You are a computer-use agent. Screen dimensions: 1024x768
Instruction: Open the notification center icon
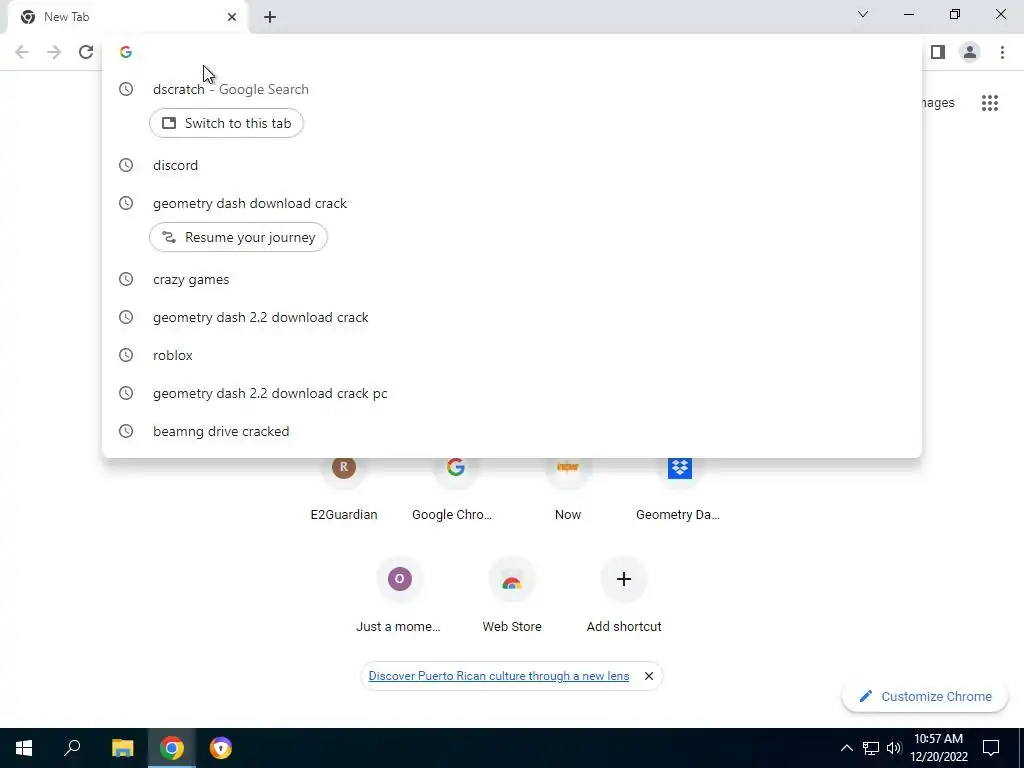coord(991,748)
